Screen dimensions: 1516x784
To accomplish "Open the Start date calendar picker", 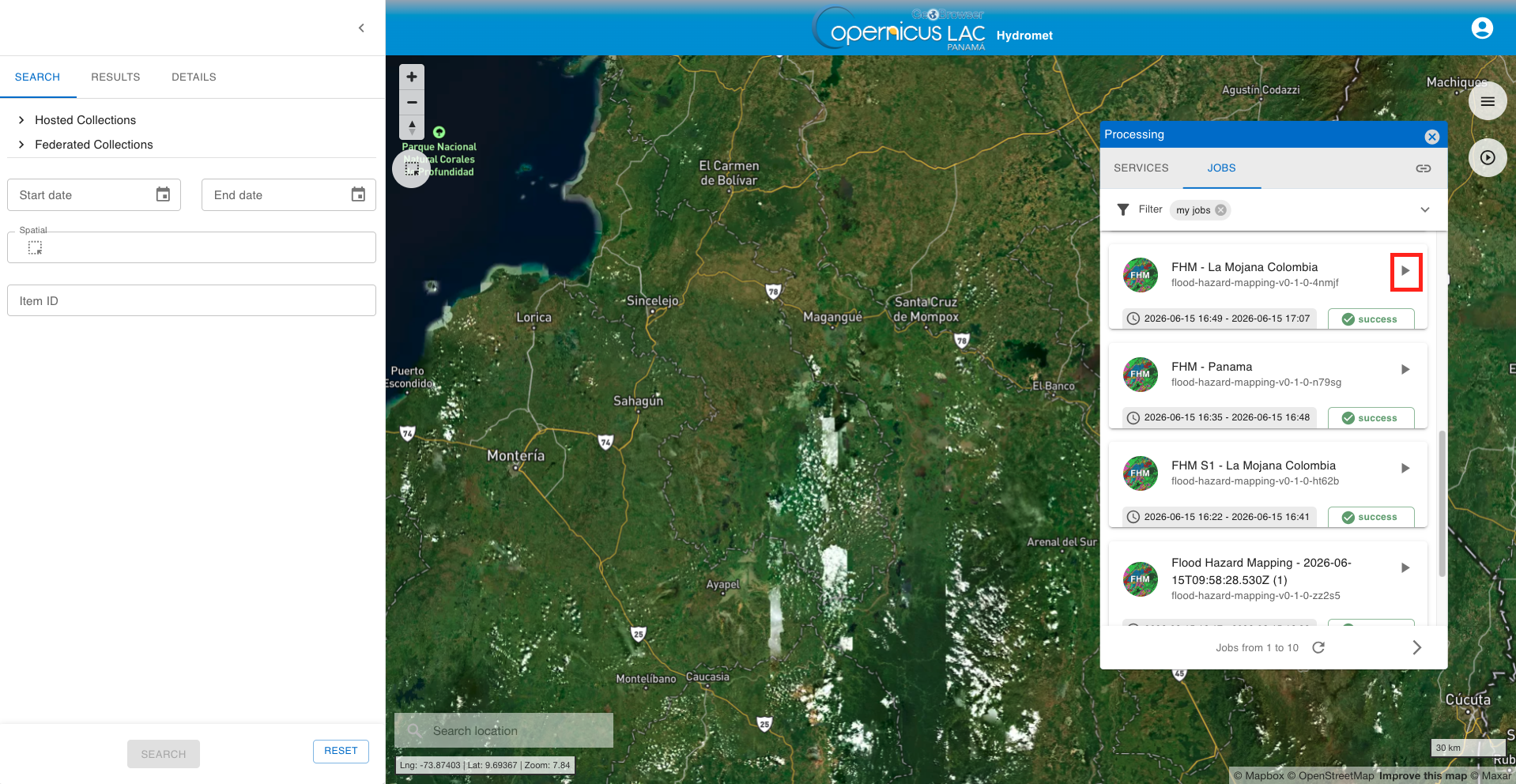I will tap(163, 194).
